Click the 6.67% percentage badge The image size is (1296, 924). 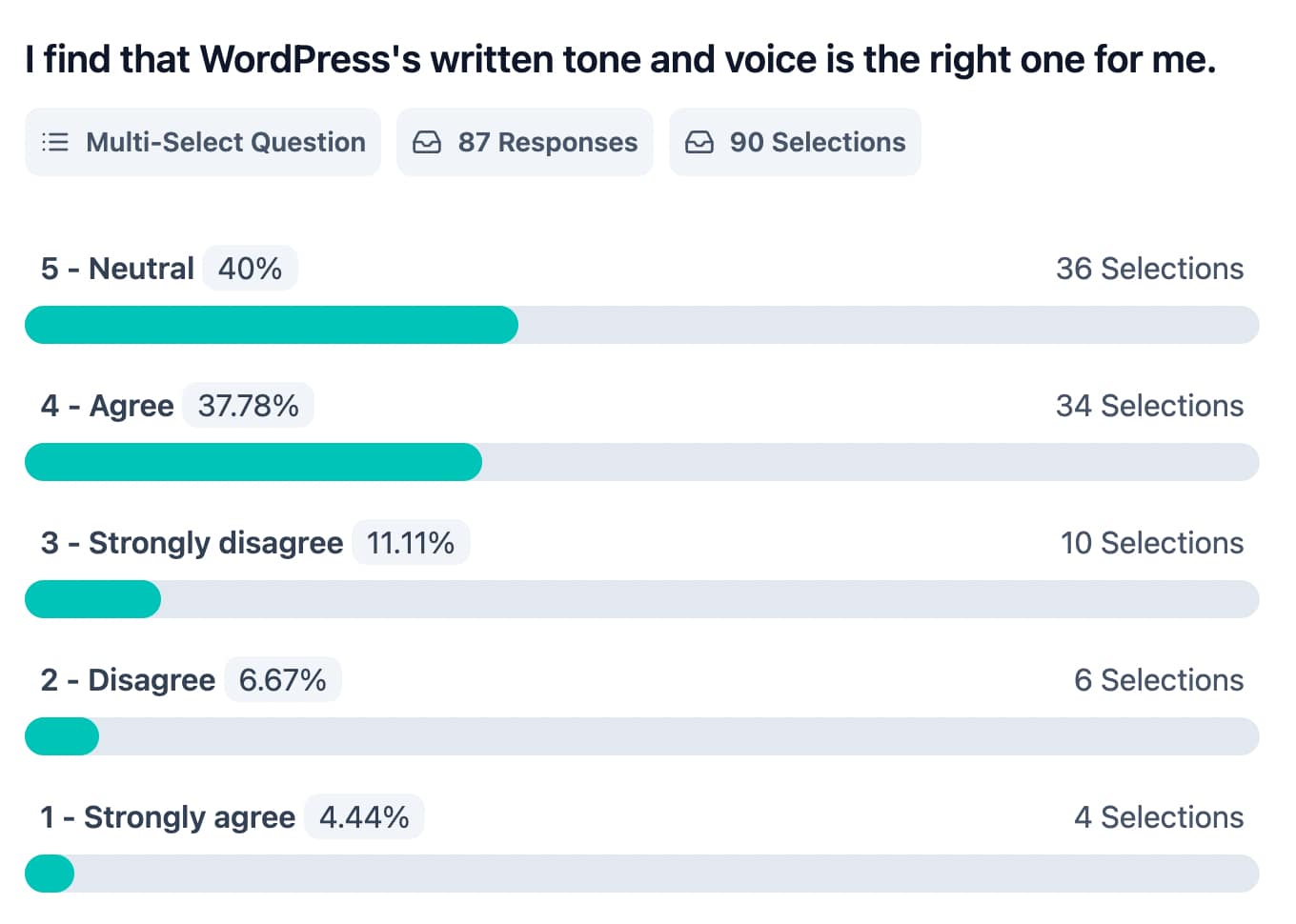283,680
